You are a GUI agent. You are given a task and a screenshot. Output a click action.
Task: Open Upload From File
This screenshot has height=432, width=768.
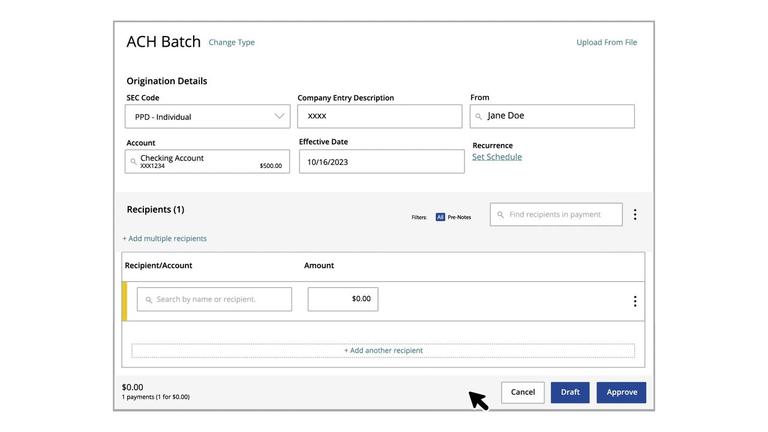(x=606, y=42)
